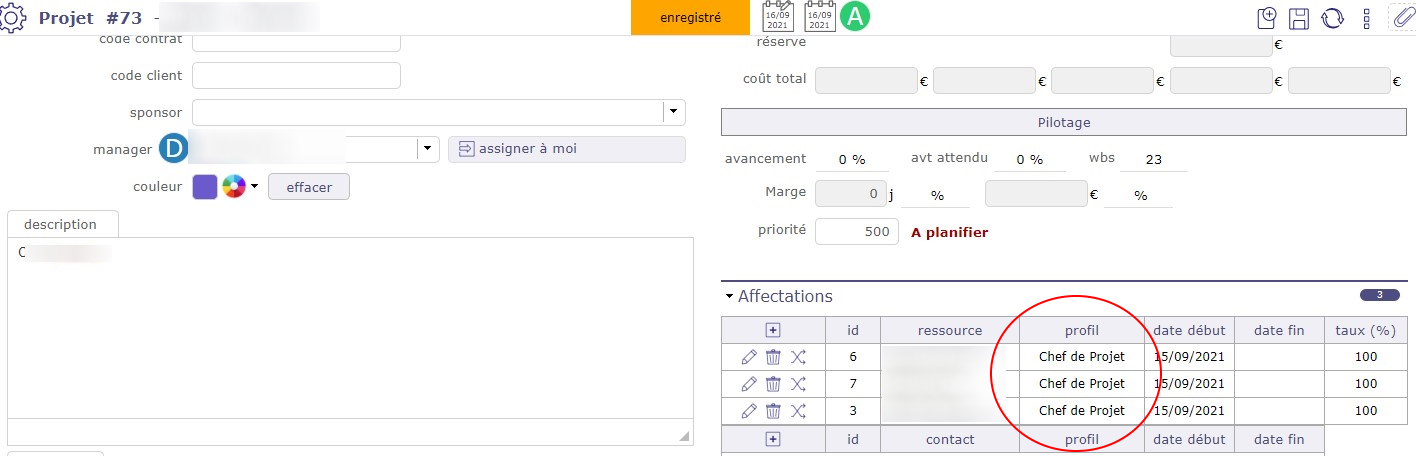Select the description tab

point(61,224)
